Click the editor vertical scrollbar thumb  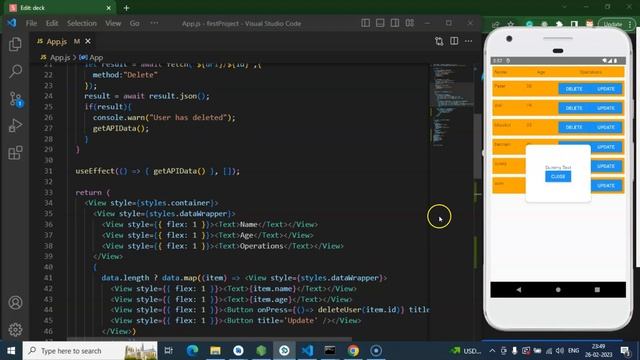tap(477, 146)
